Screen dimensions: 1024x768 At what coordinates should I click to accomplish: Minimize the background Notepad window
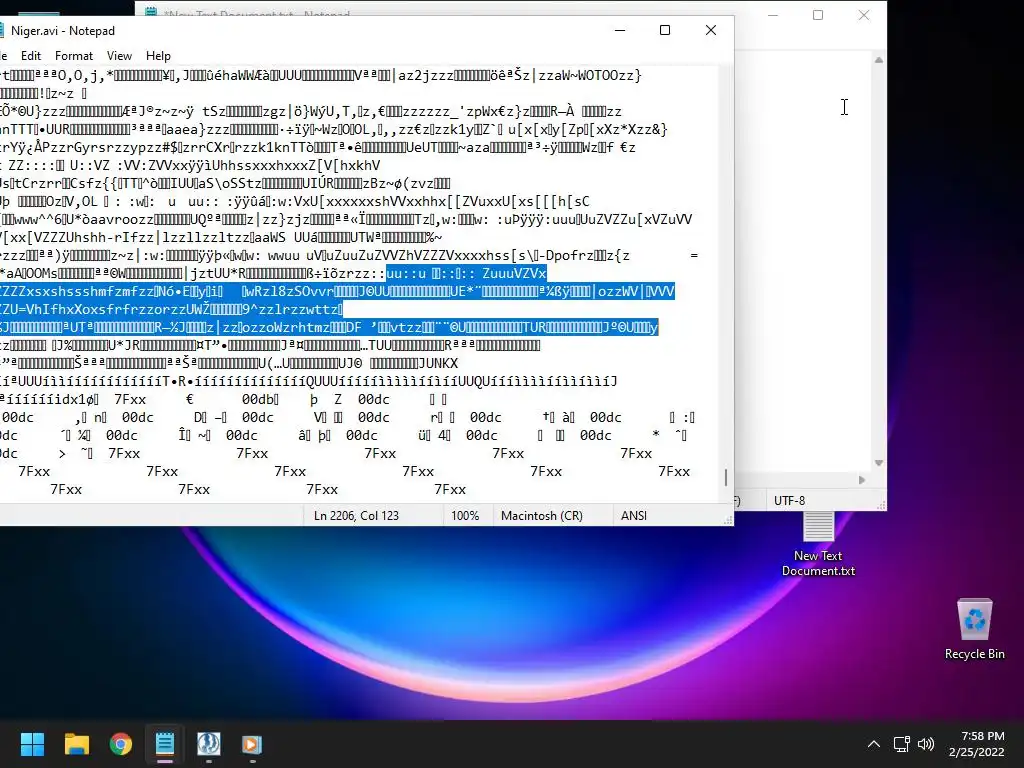(773, 15)
